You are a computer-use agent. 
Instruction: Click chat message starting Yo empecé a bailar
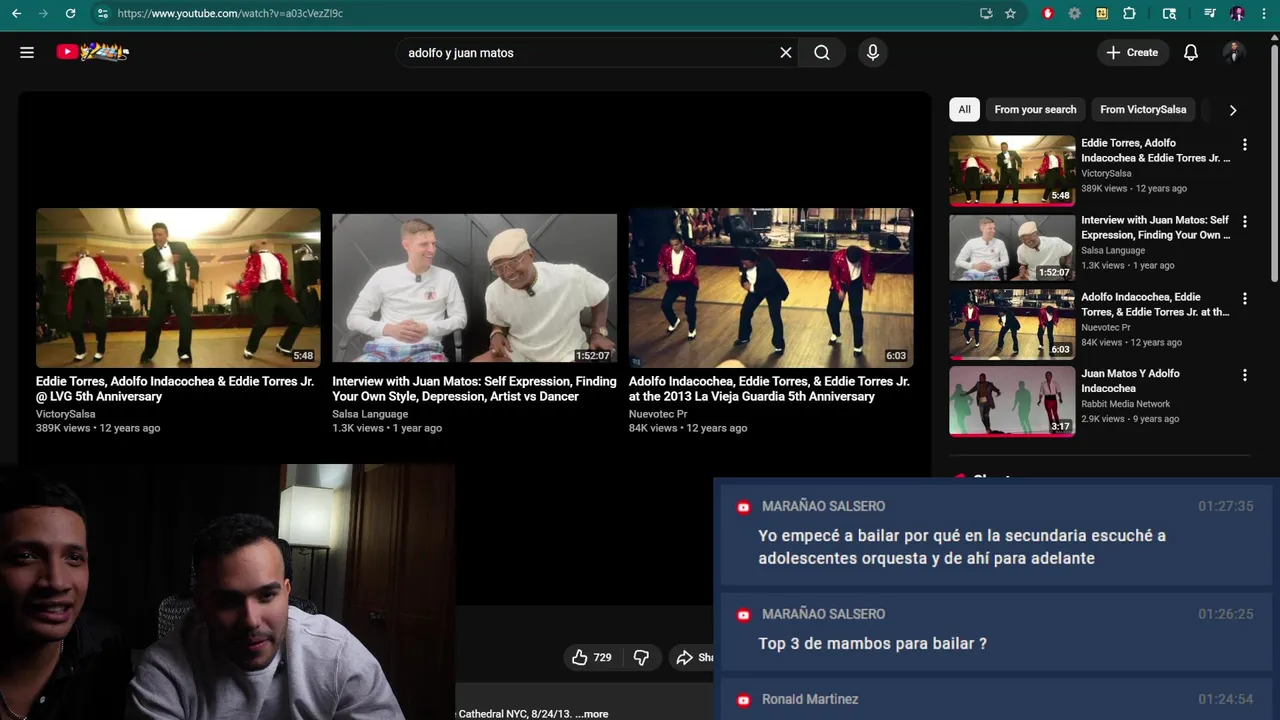(x=961, y=547)
